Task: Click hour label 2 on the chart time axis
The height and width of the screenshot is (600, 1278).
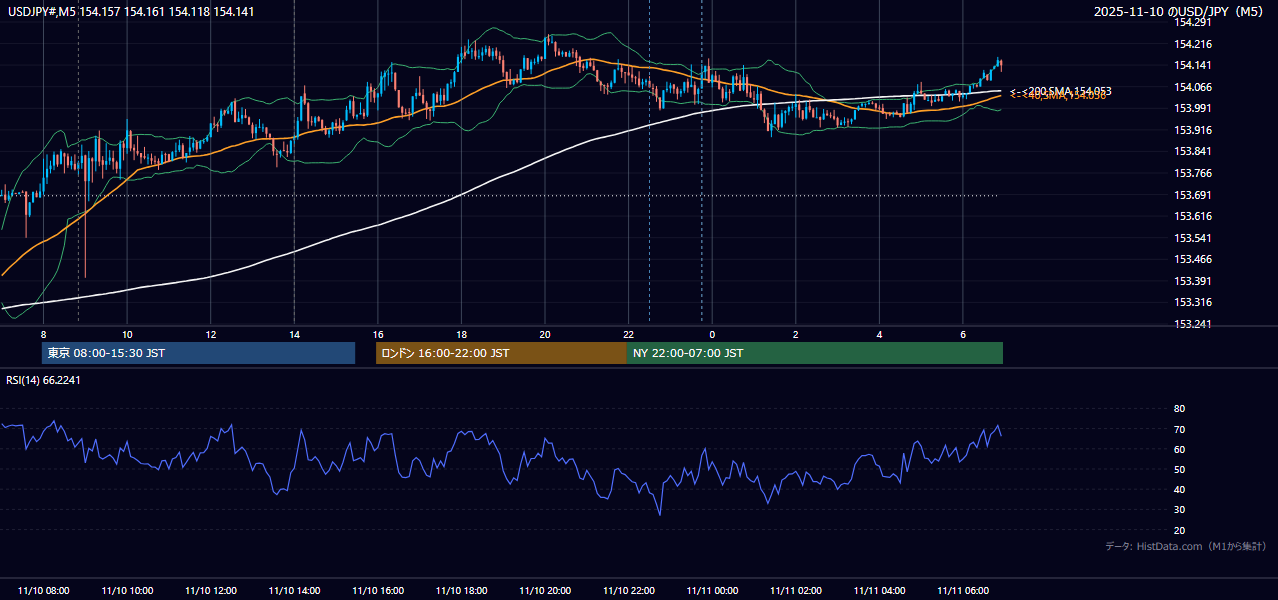Action: pyautogui.click(x=796, y=334)
